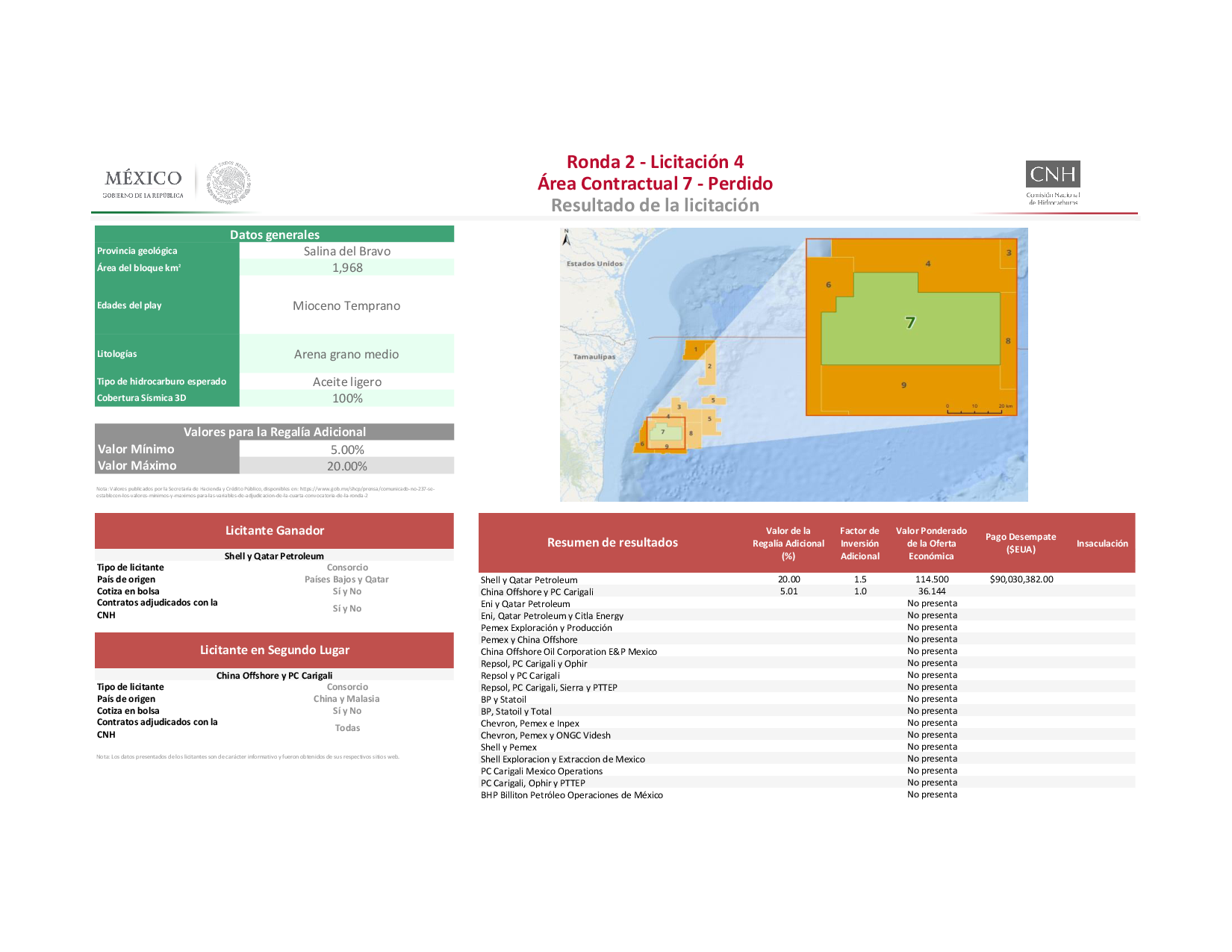Screen dimensions: 1232x952
Task: Click Valor Mínimo value '5.00%'
Action: click(347, 450)
